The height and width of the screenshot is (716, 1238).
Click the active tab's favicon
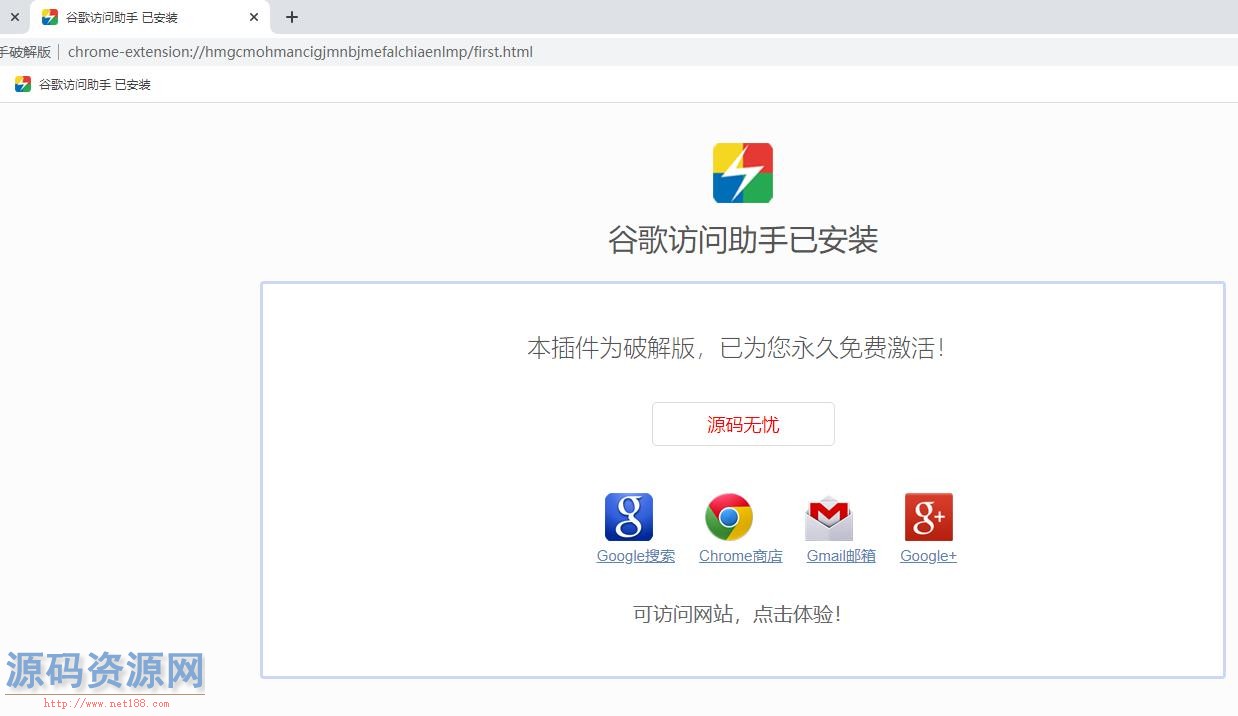pos(50,17)
